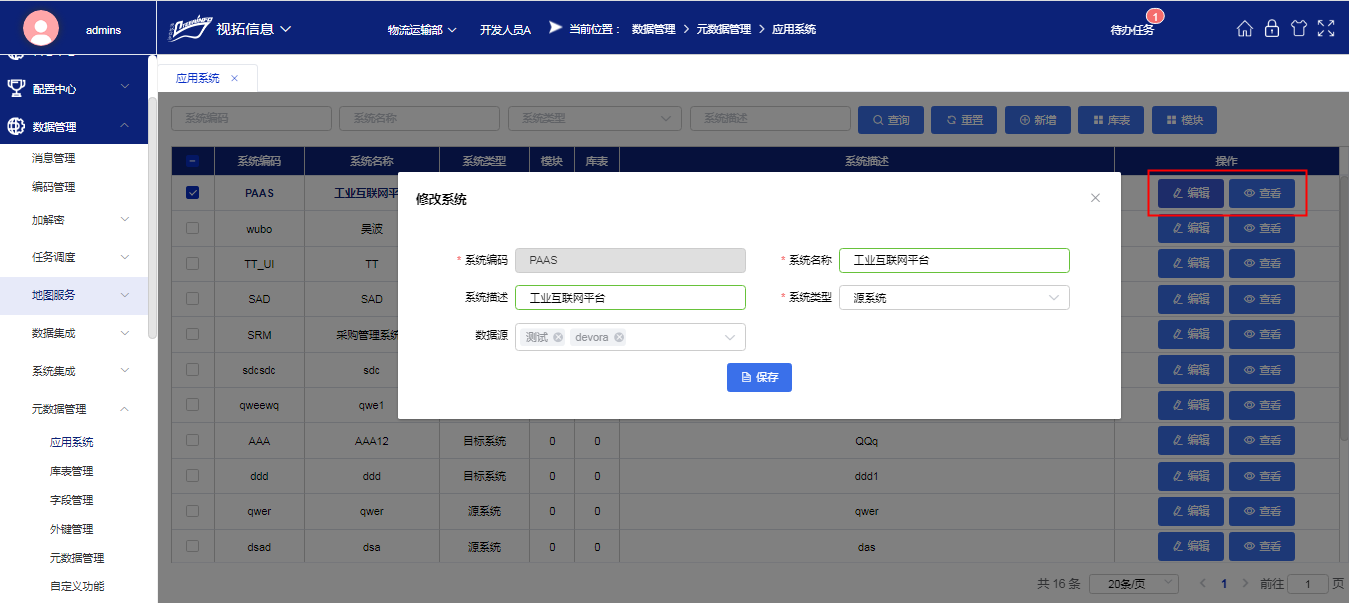Expand the 配置中心 sidebar section
Image resolution: width=1349 pixels, height=603 pixels.
[x=74, y=89]
